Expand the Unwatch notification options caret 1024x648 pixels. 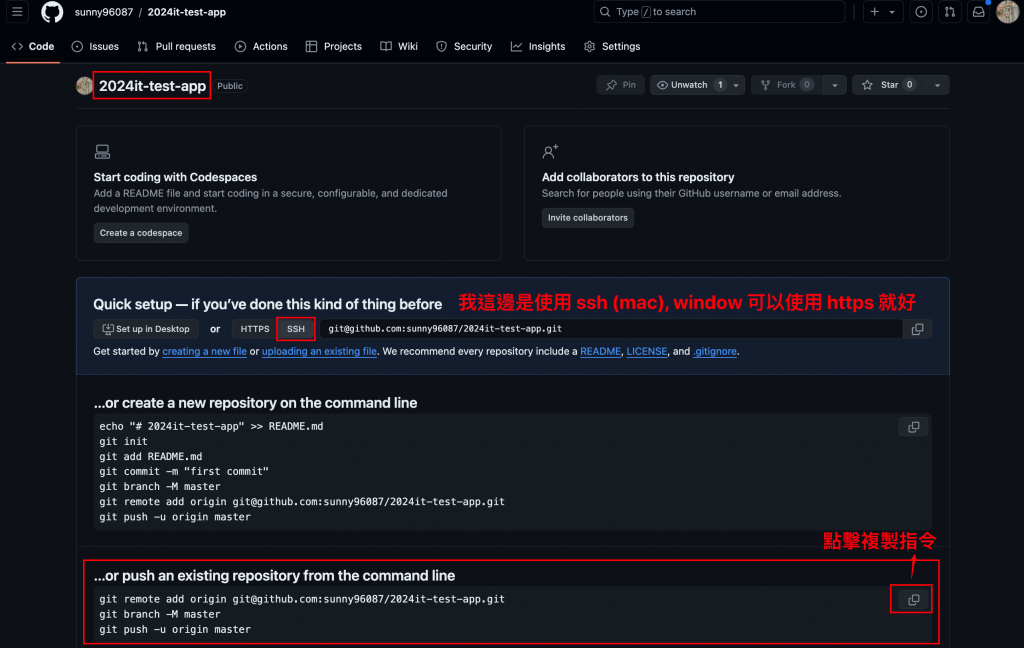click(x=736, y=85)
